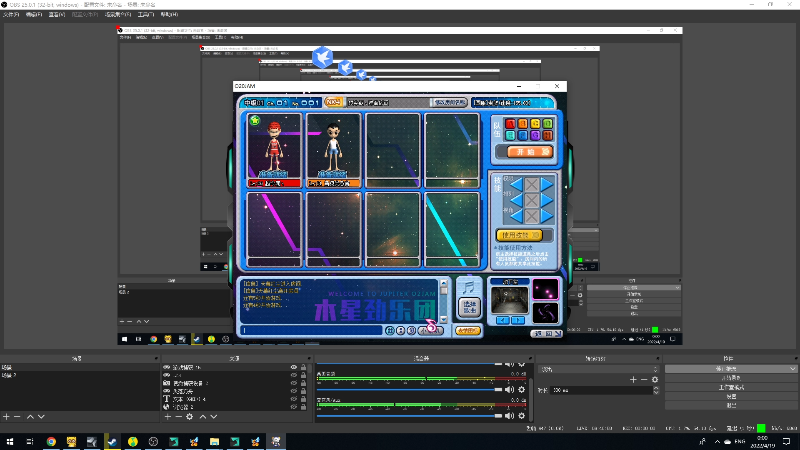
Task: Toggle visibility of video capture device source
Action: [293, 383]
